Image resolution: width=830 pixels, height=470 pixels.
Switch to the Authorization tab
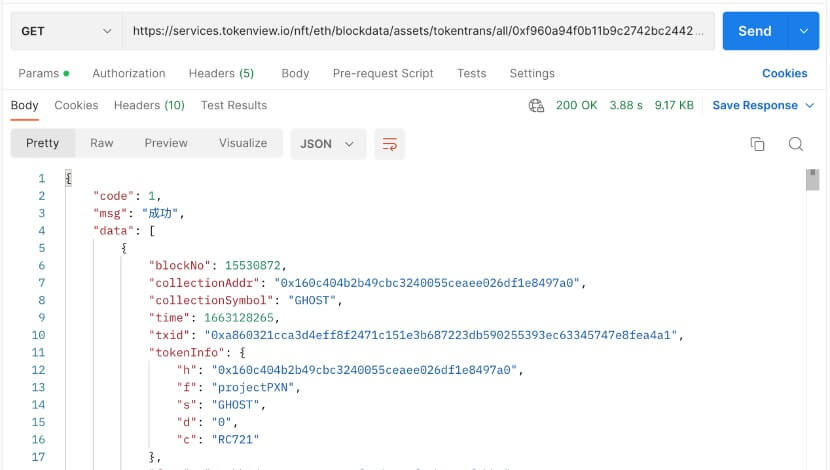(129, 73)
